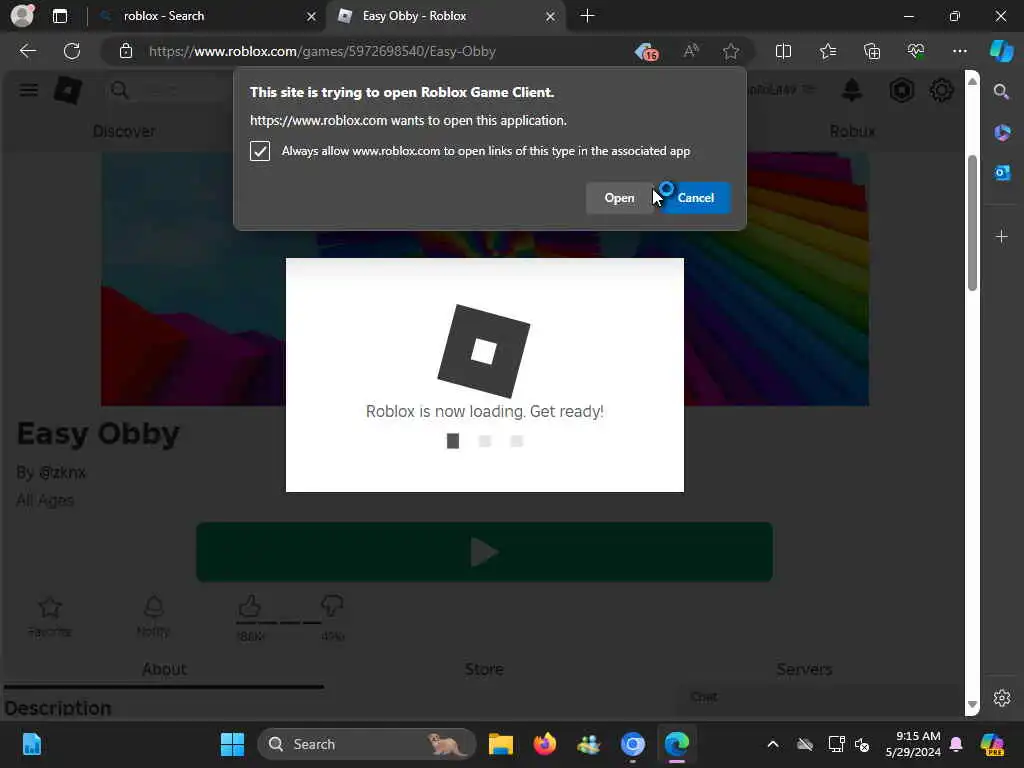Cancel opening the Roblox Game Client
The width and height of the screenshot is (1024, 768).
point(696,198)
